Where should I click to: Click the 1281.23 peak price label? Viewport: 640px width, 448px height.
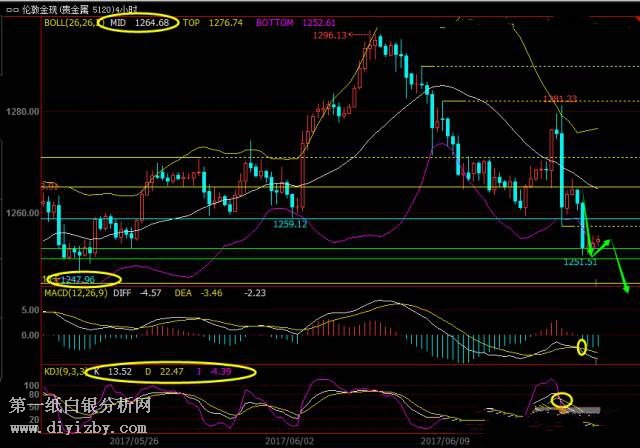point(561,98)
